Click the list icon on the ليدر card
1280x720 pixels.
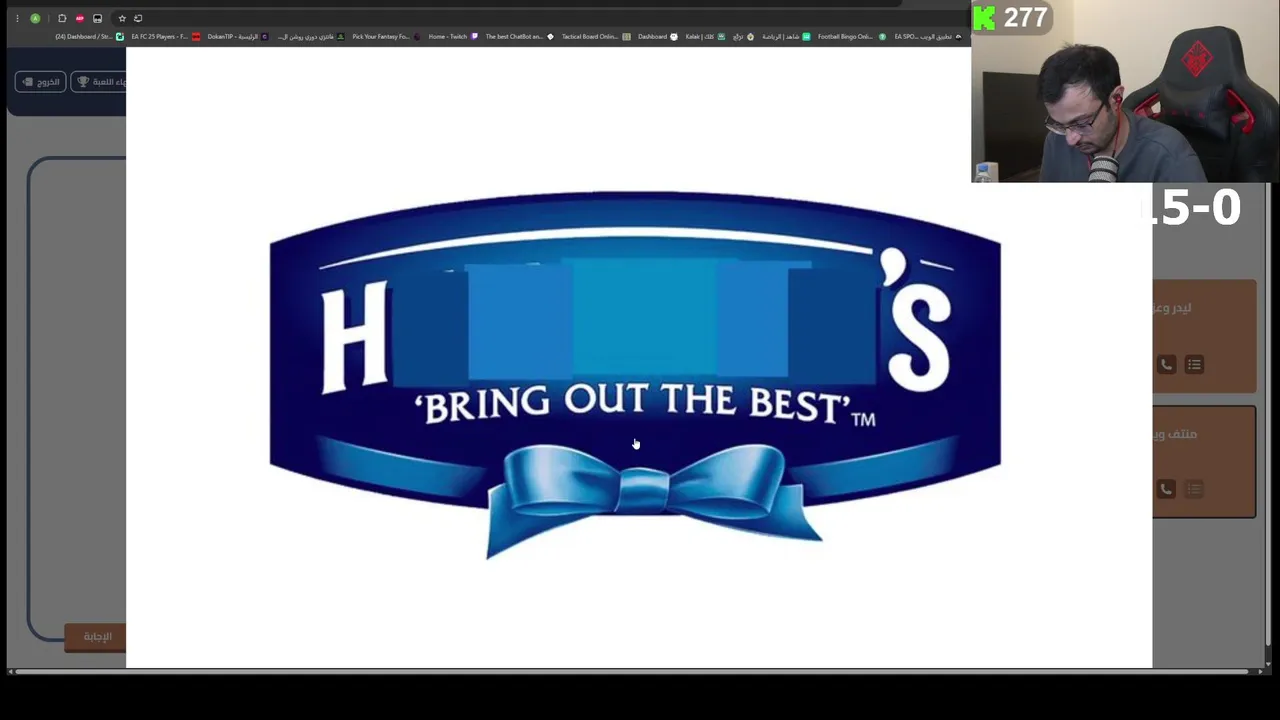click(x=1194, y=365)
